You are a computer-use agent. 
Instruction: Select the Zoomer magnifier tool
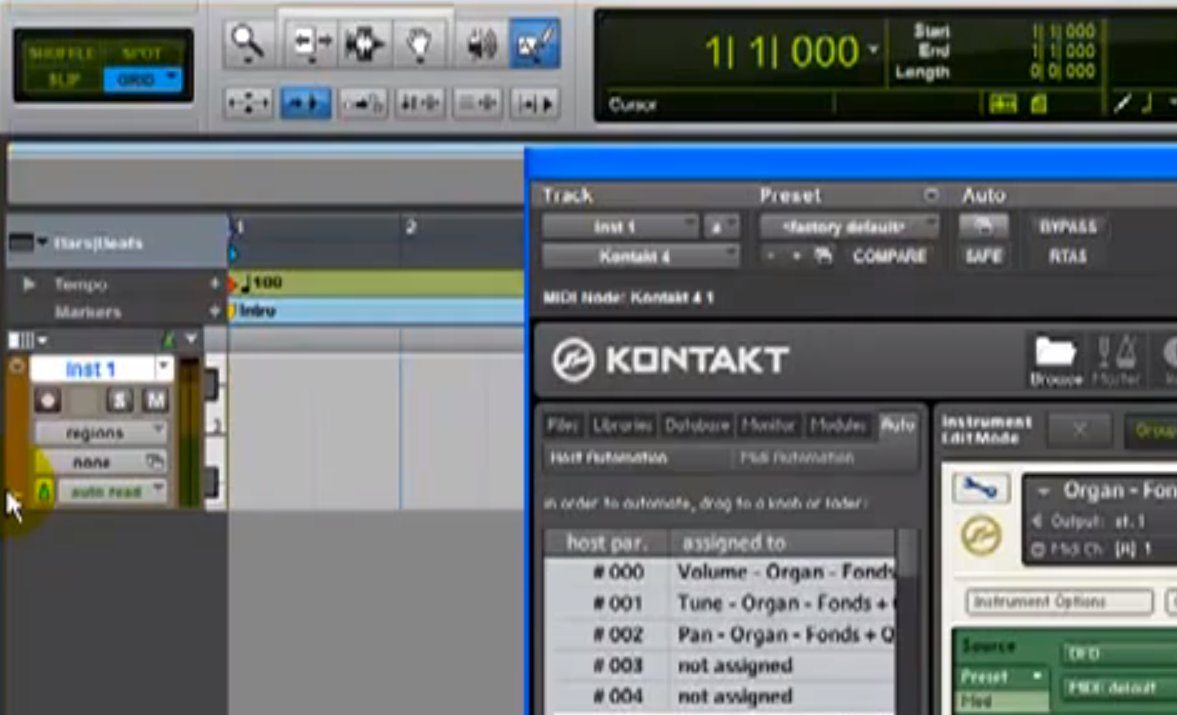[246, 44]
